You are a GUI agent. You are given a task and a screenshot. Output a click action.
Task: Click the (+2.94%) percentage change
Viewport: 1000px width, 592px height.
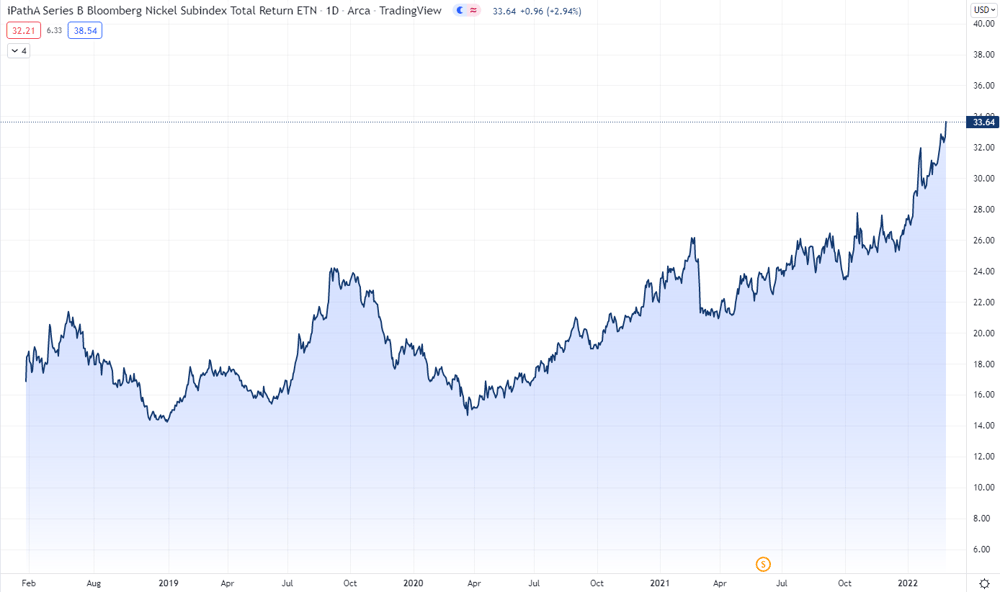coord(564,11)
